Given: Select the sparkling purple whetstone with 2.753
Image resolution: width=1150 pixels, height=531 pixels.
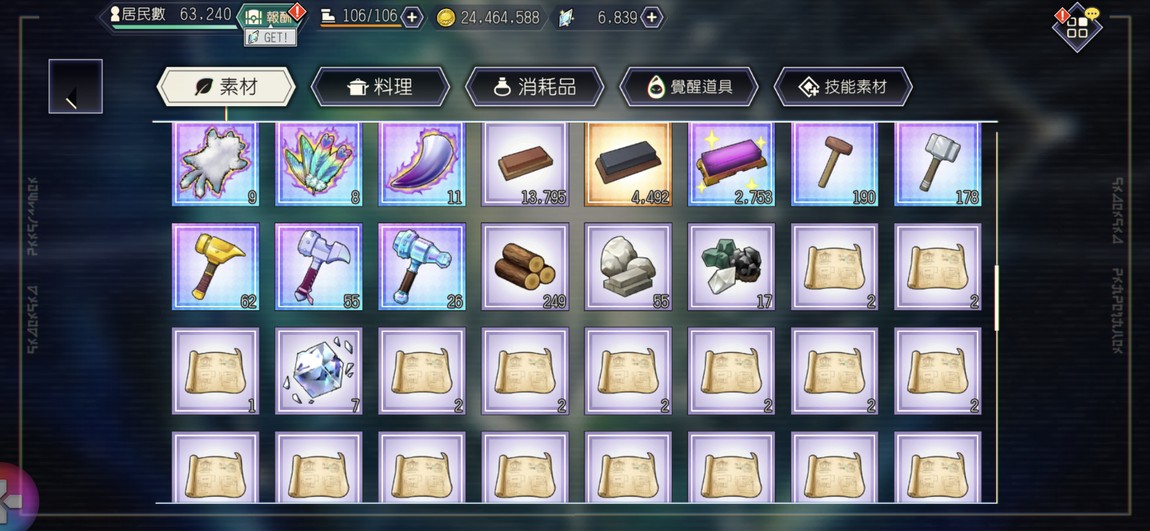Looking at the screenshot, I should tap(731, 164).
